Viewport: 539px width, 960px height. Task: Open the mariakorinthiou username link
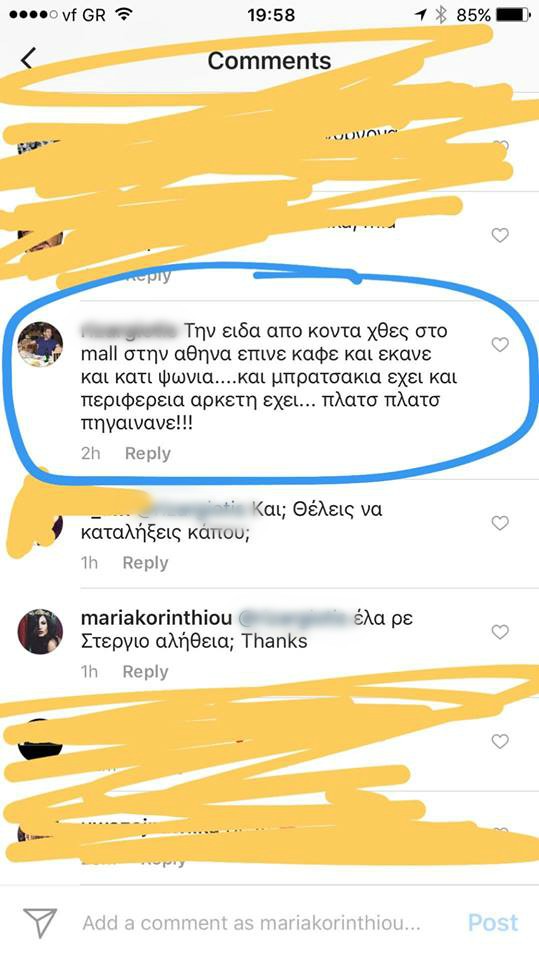(x=156, y=618)
